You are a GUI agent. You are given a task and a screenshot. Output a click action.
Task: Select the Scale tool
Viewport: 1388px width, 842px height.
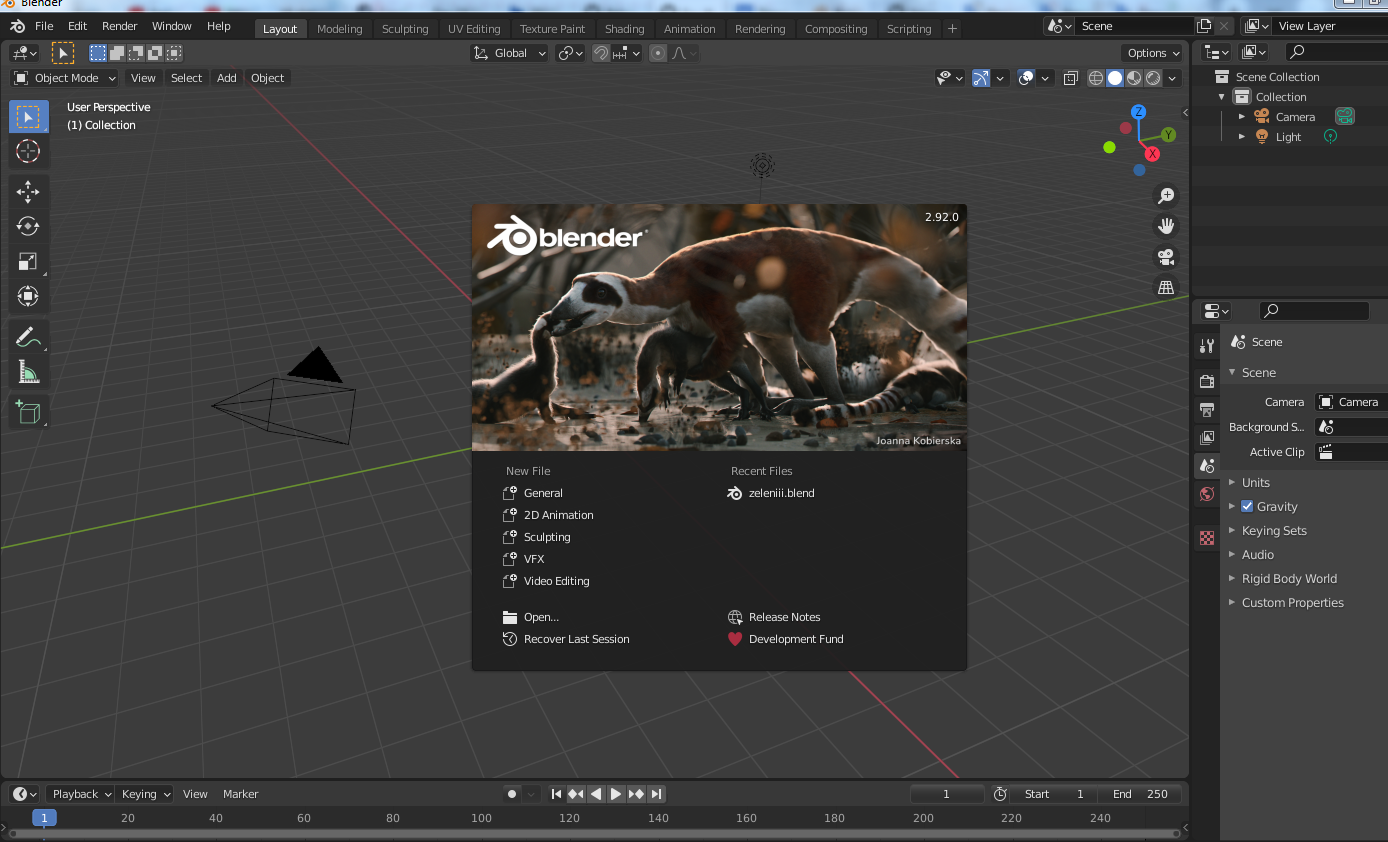point(29,261)
